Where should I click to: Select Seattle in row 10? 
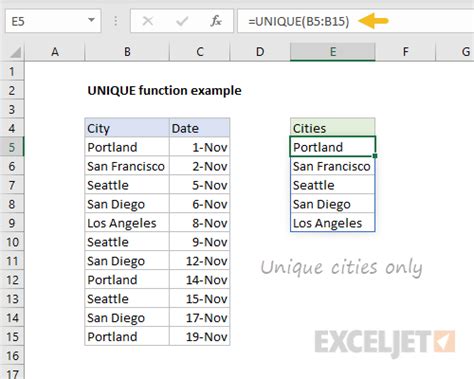click(x=127, y=242)
